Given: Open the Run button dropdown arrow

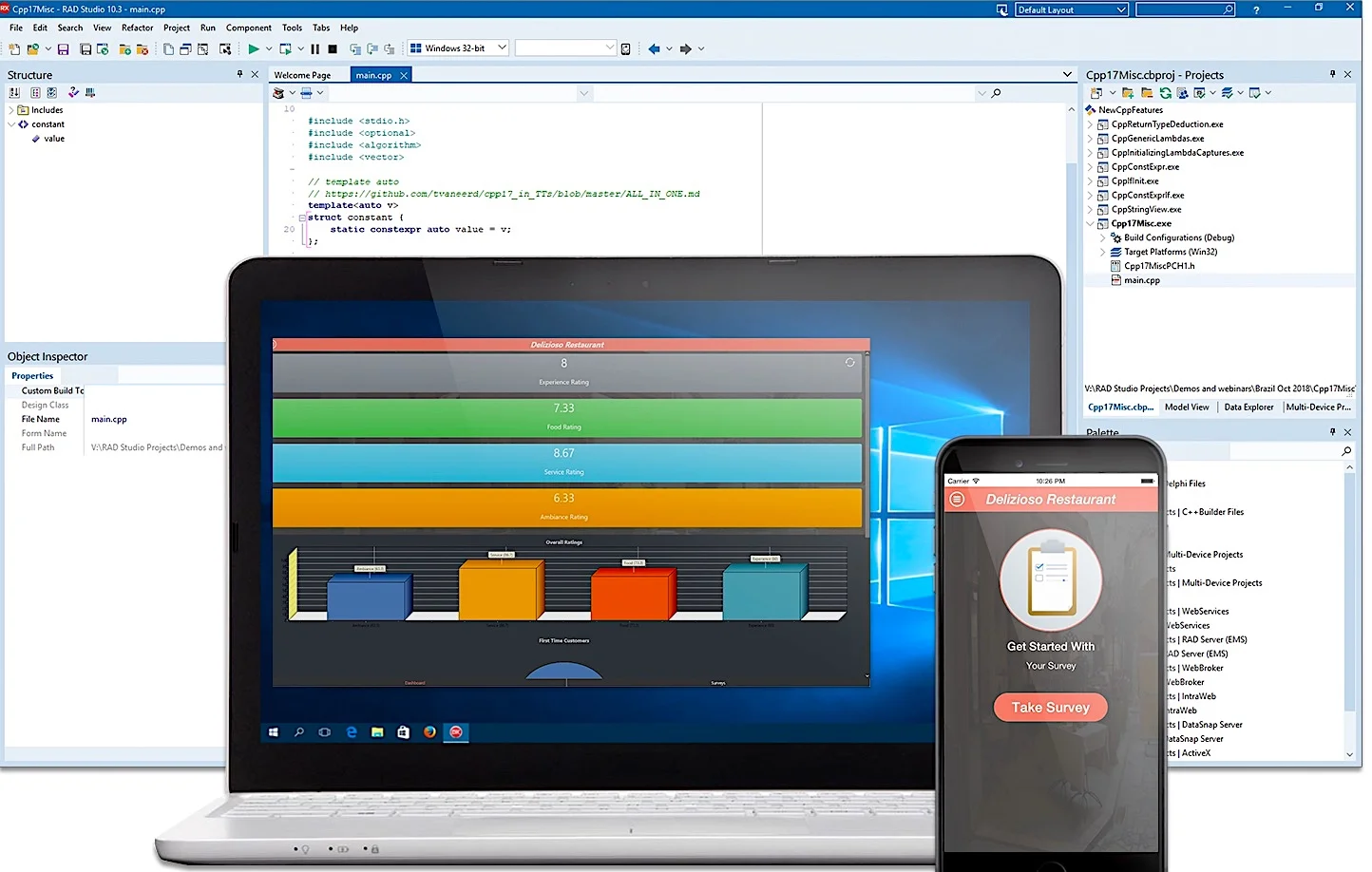Looking at the screenshot, I should 269,48.
